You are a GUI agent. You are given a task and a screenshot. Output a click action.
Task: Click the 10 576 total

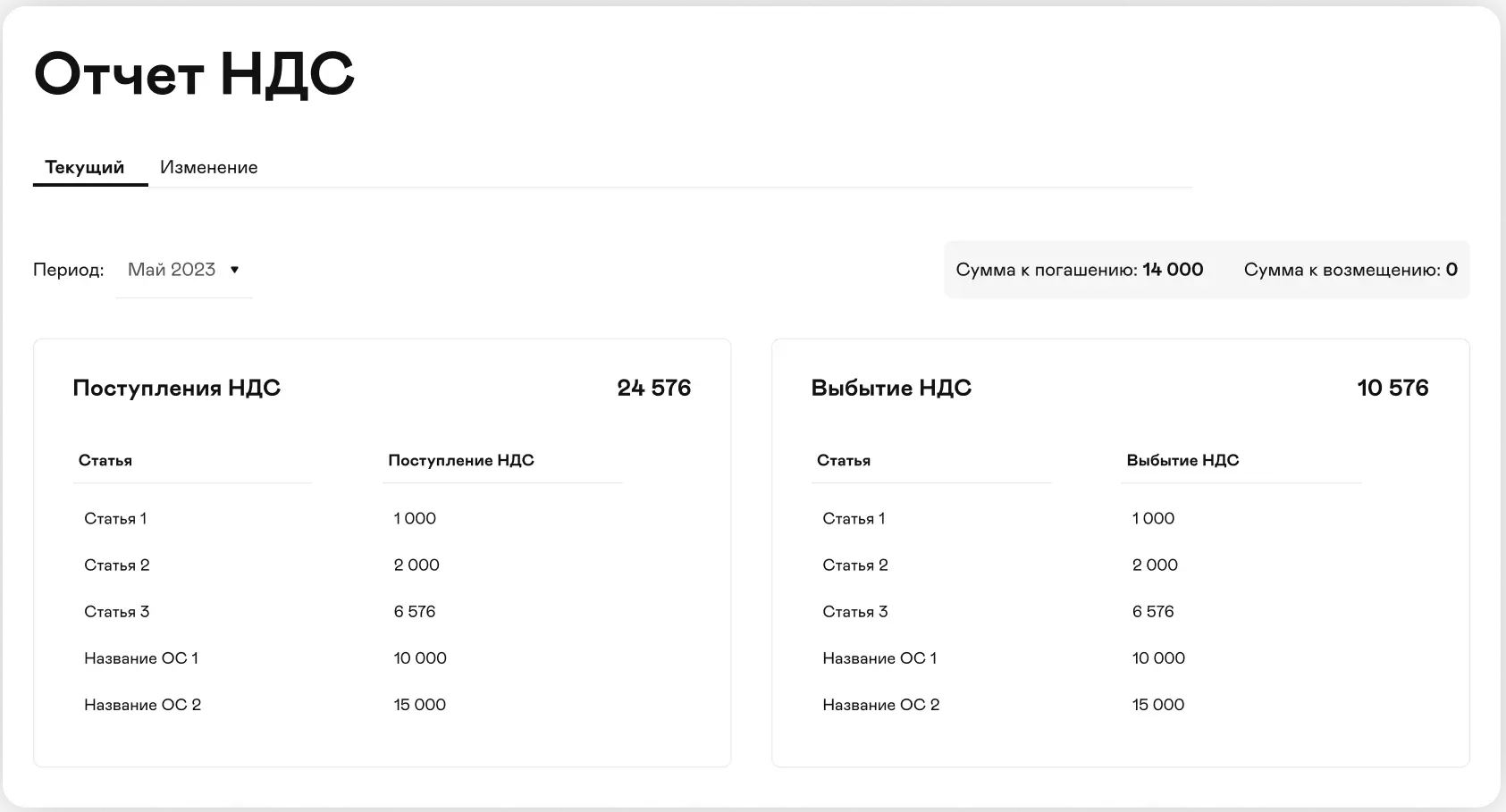(1392, 388)
